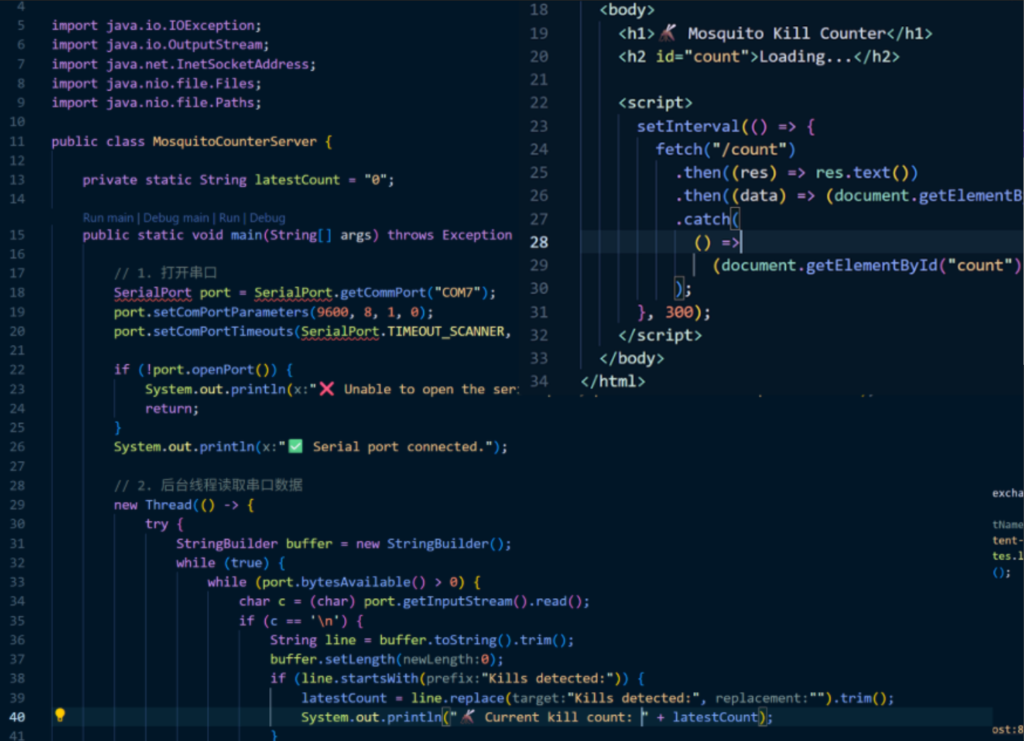Select the Run CodeLens above main method
The width and height of the screenshot is (1024, 741).
pyautogui.click(x=229, y=218)
